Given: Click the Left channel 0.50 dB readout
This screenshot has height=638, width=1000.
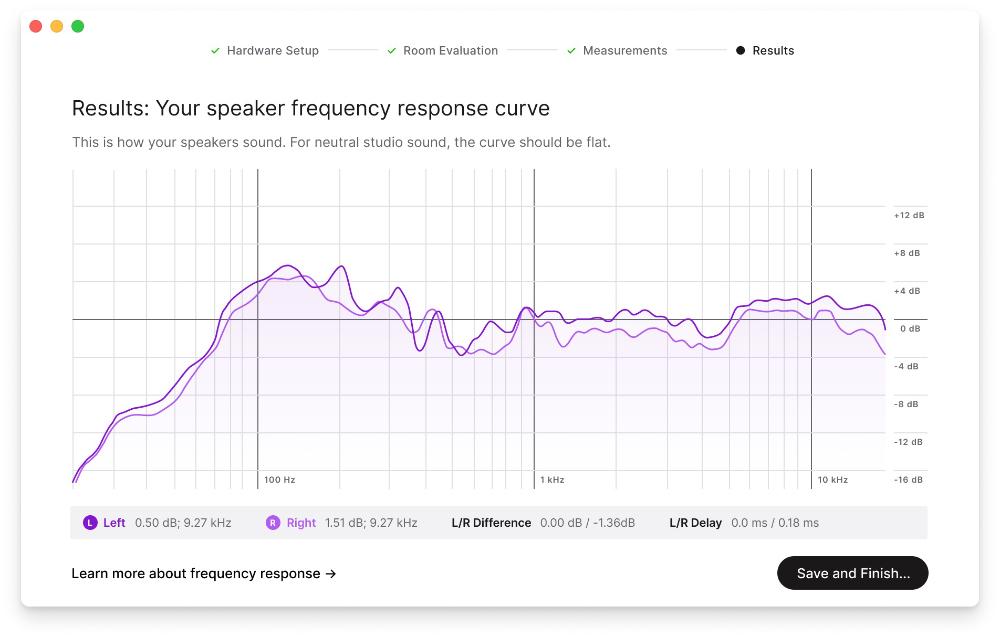Looking at the screenshot, I should pos(183,523).
